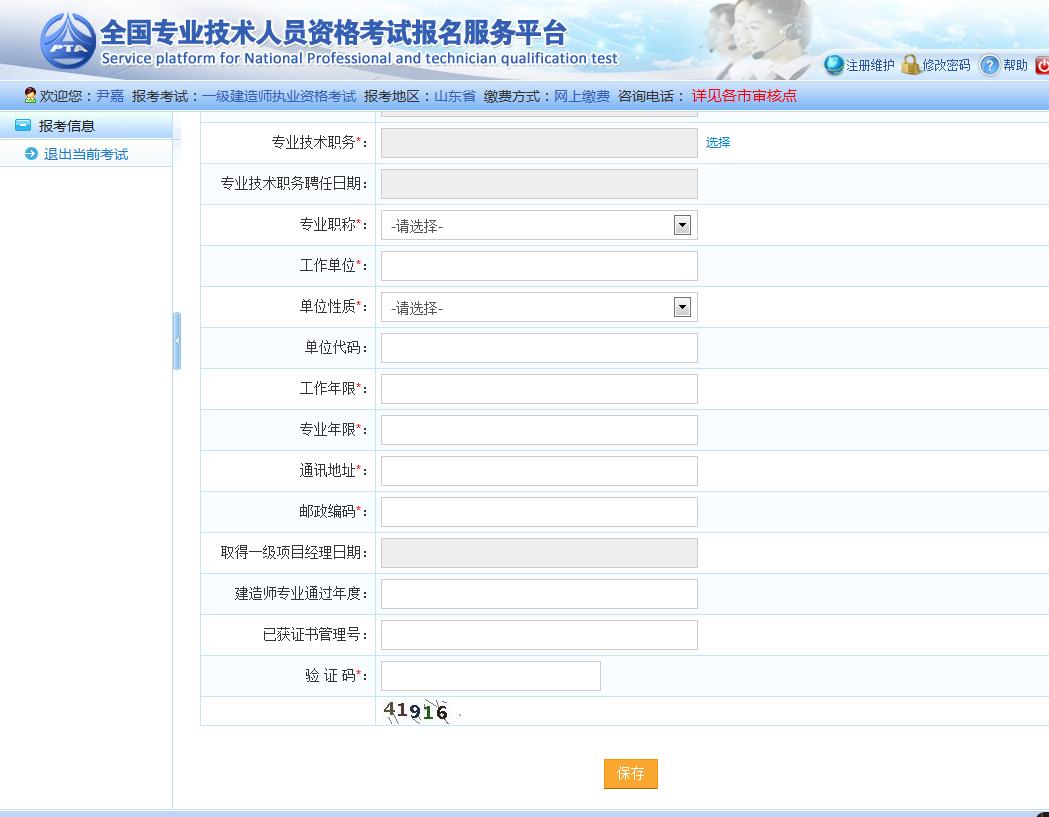The height and width of the screenshot is (817, 1049).
Task: Click the arrow icon beside 退出当前考试
Action: click(31, 154)
